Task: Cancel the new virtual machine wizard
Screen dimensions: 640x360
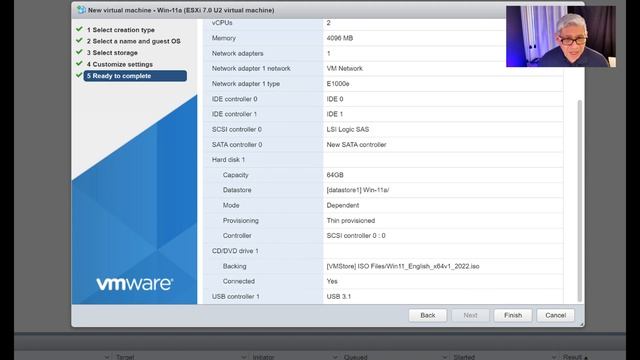Action: 556,315
